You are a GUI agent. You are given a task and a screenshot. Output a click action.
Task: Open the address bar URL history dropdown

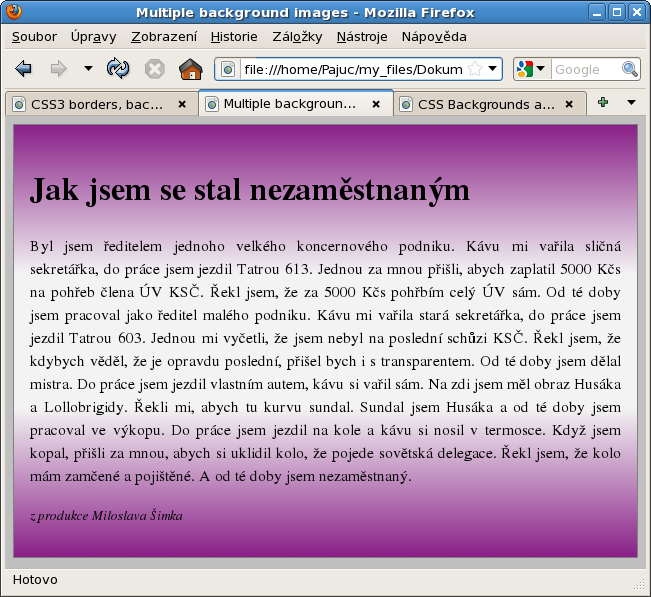click(492, 69)
